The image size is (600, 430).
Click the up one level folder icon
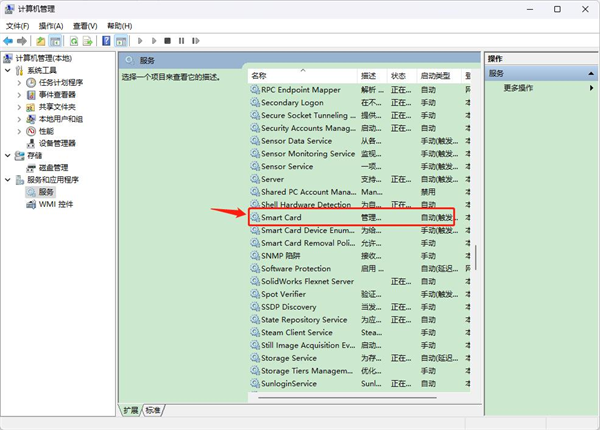point(41,41)
